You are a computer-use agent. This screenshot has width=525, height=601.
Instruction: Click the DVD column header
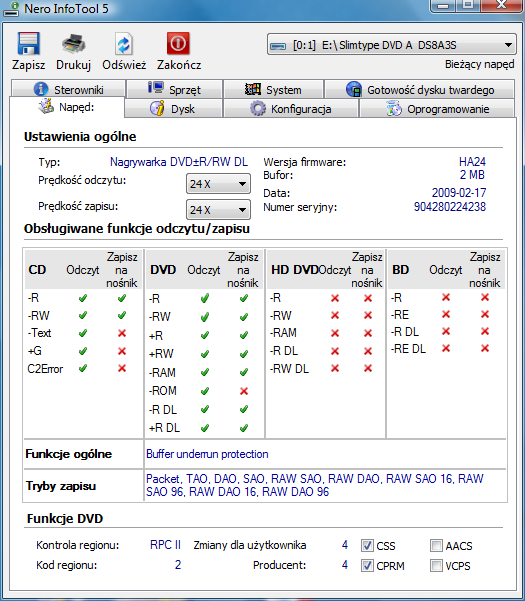tap(163, 270)
